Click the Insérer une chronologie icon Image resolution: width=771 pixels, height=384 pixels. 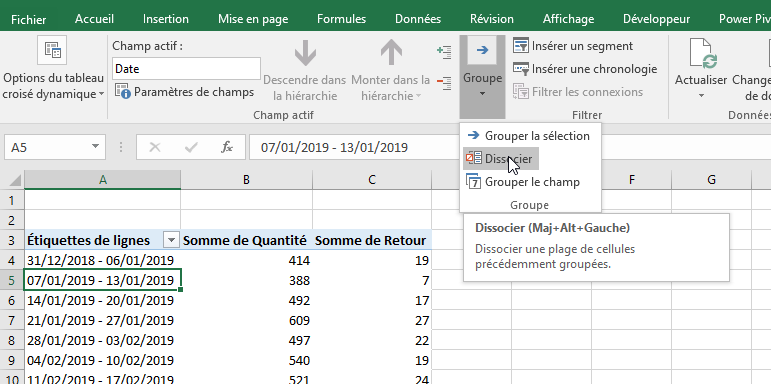521,69
